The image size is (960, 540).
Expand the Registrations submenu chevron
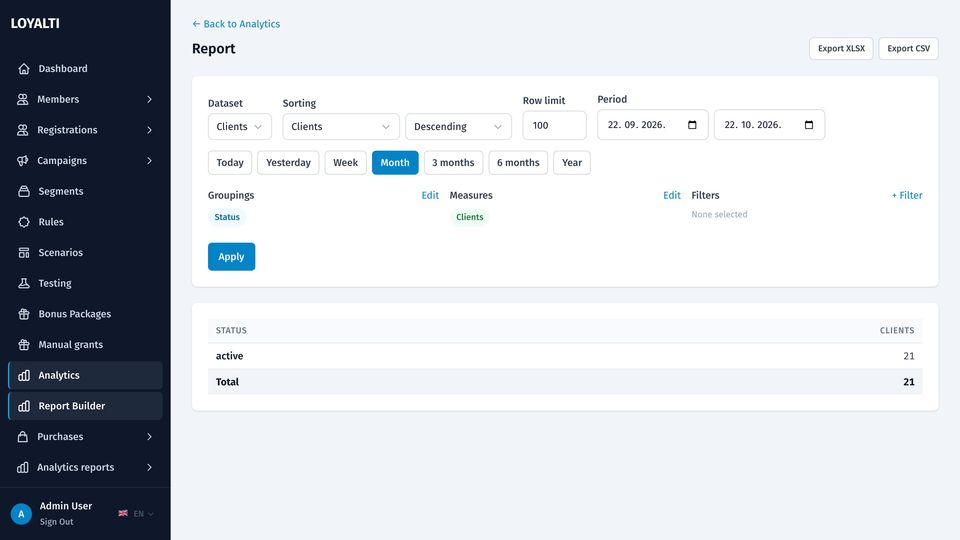[x=149, y=130]
